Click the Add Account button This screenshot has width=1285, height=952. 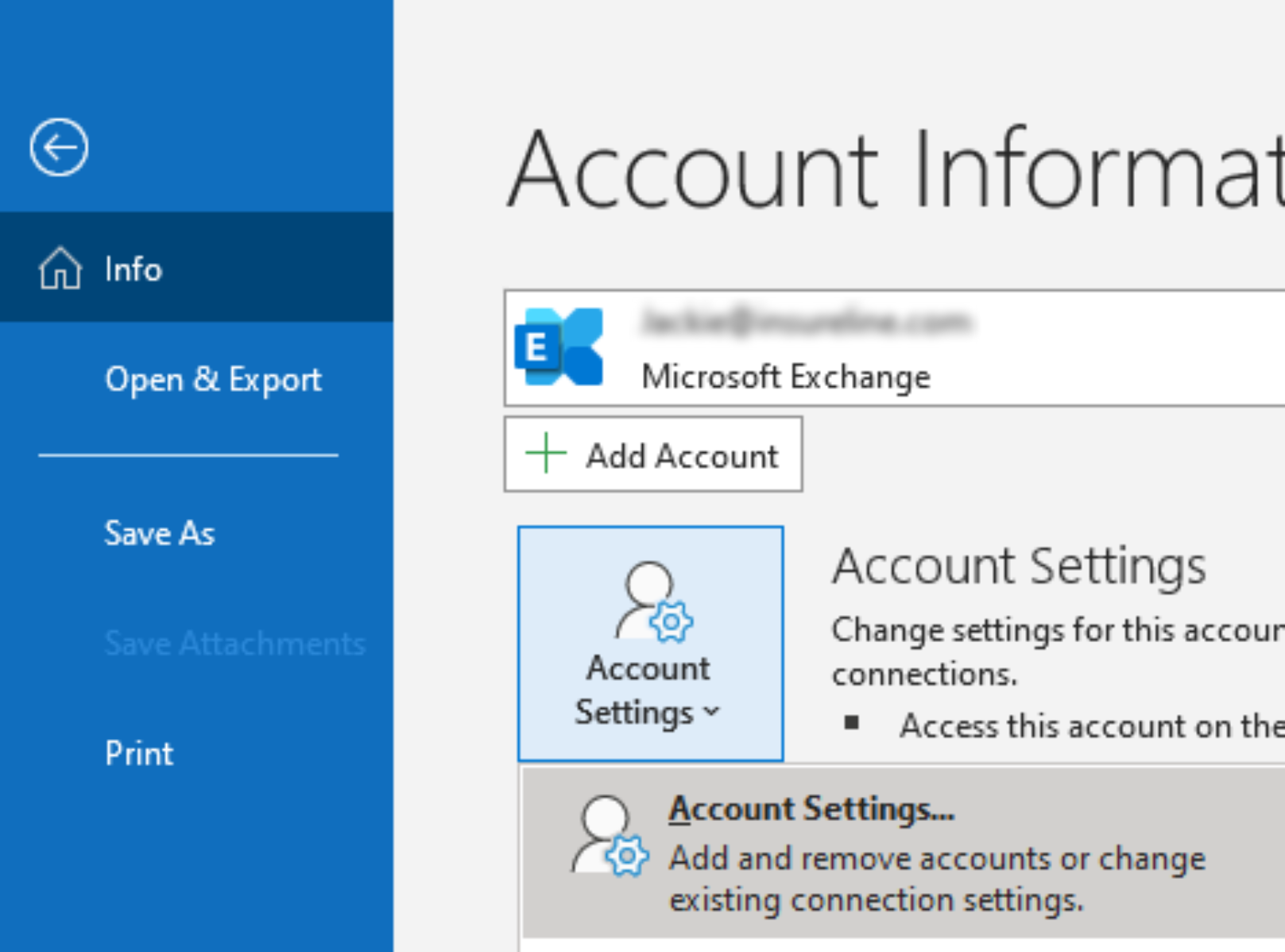coord(653,455)
